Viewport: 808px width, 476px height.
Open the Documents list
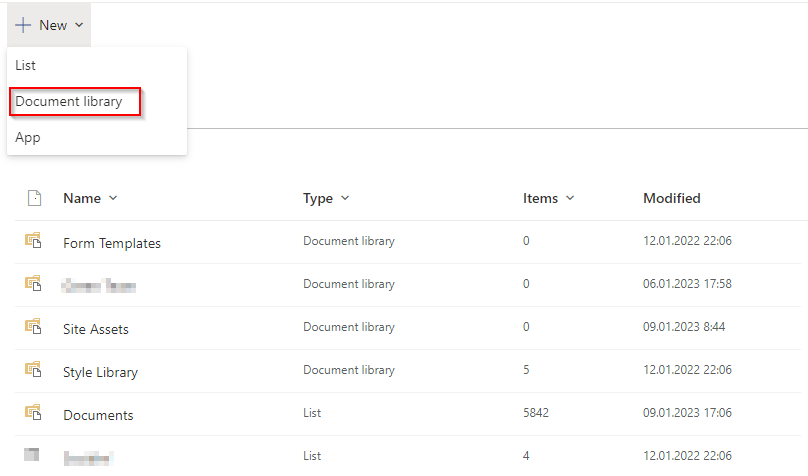[x=98, y=415]
